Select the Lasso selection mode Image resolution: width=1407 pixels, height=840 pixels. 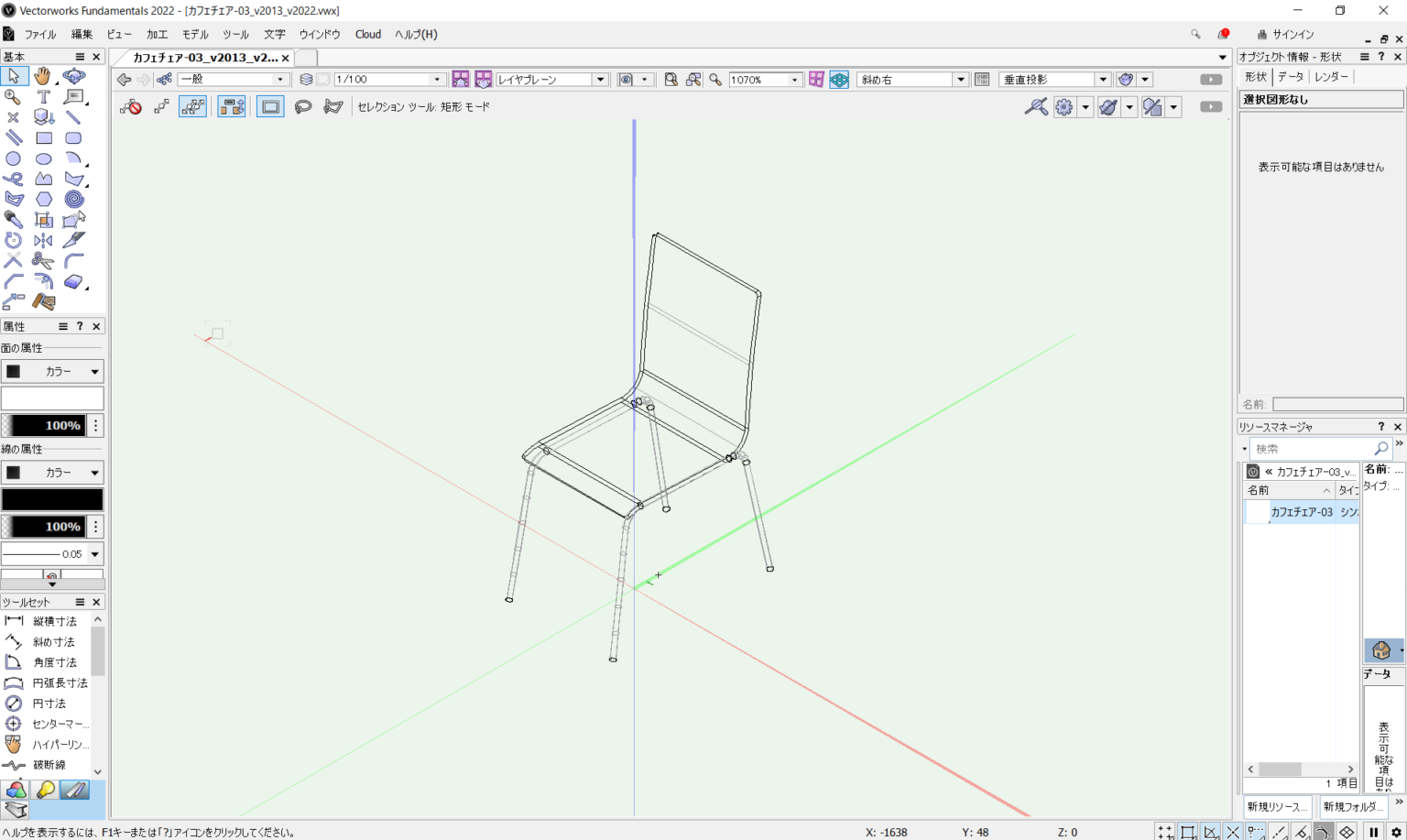pos(302,107)
